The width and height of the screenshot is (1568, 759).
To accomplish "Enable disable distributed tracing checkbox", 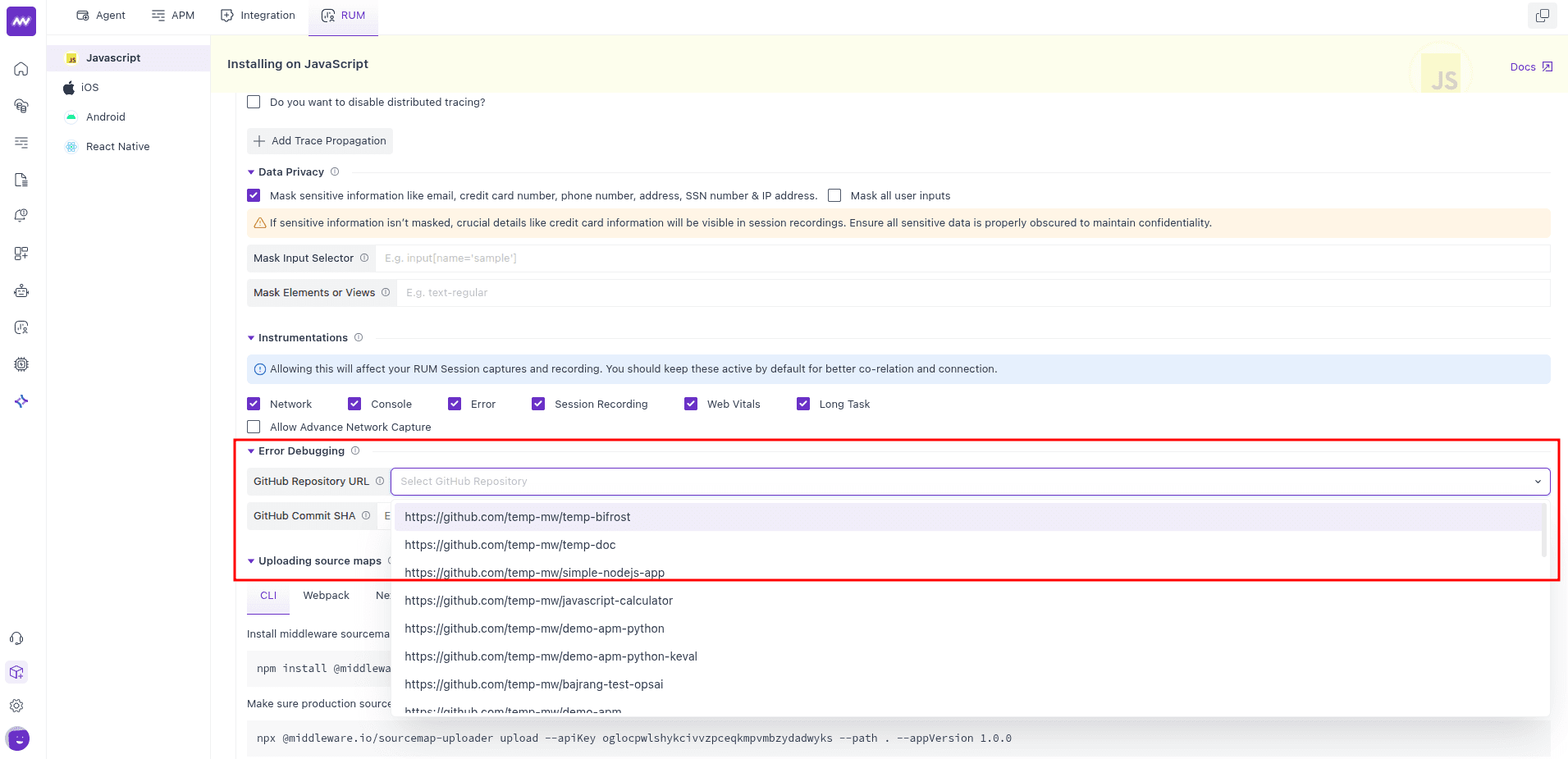I will coord(254,102).
